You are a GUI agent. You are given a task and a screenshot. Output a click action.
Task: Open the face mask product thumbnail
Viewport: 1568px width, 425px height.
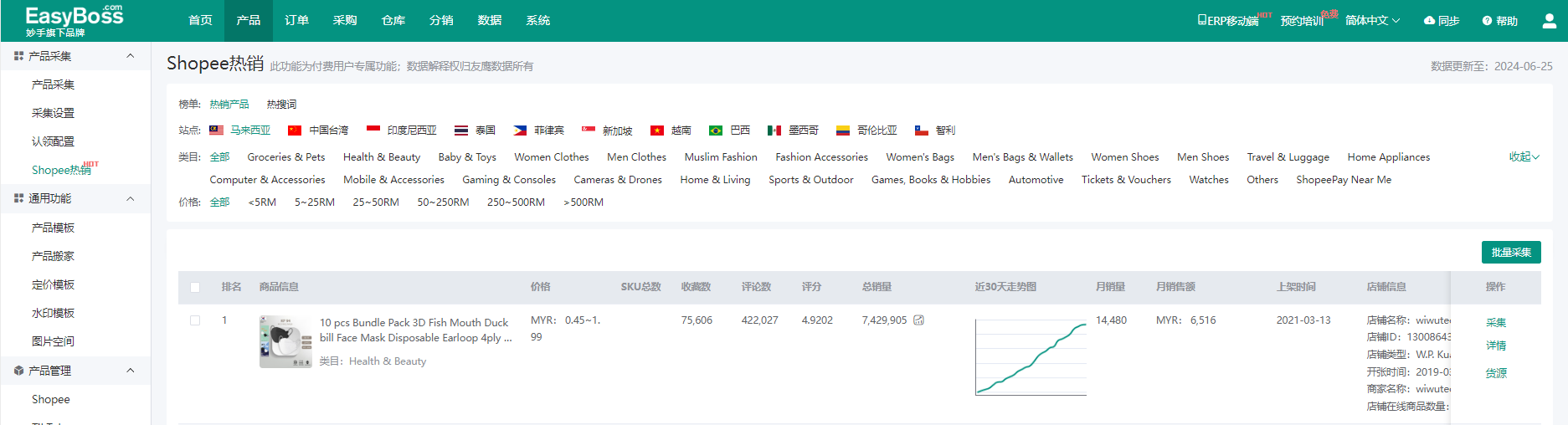pyautogui.click(x=285, y=341)
